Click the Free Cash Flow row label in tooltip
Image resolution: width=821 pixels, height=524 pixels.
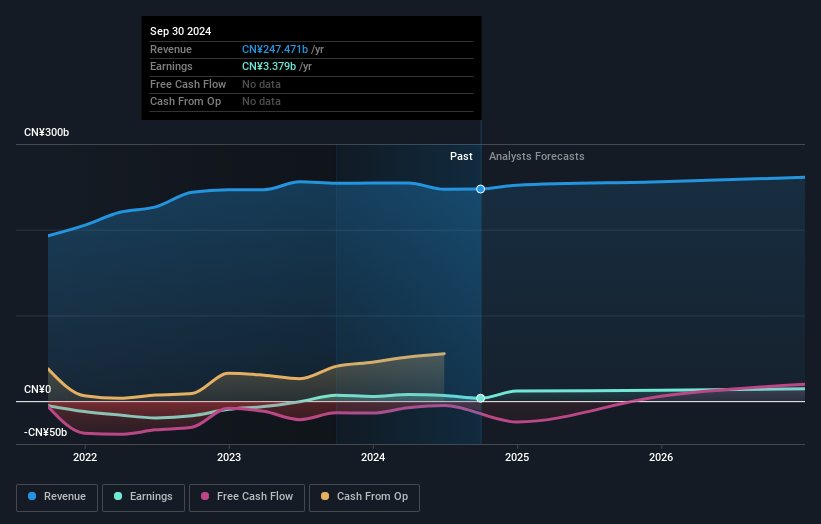188,84
